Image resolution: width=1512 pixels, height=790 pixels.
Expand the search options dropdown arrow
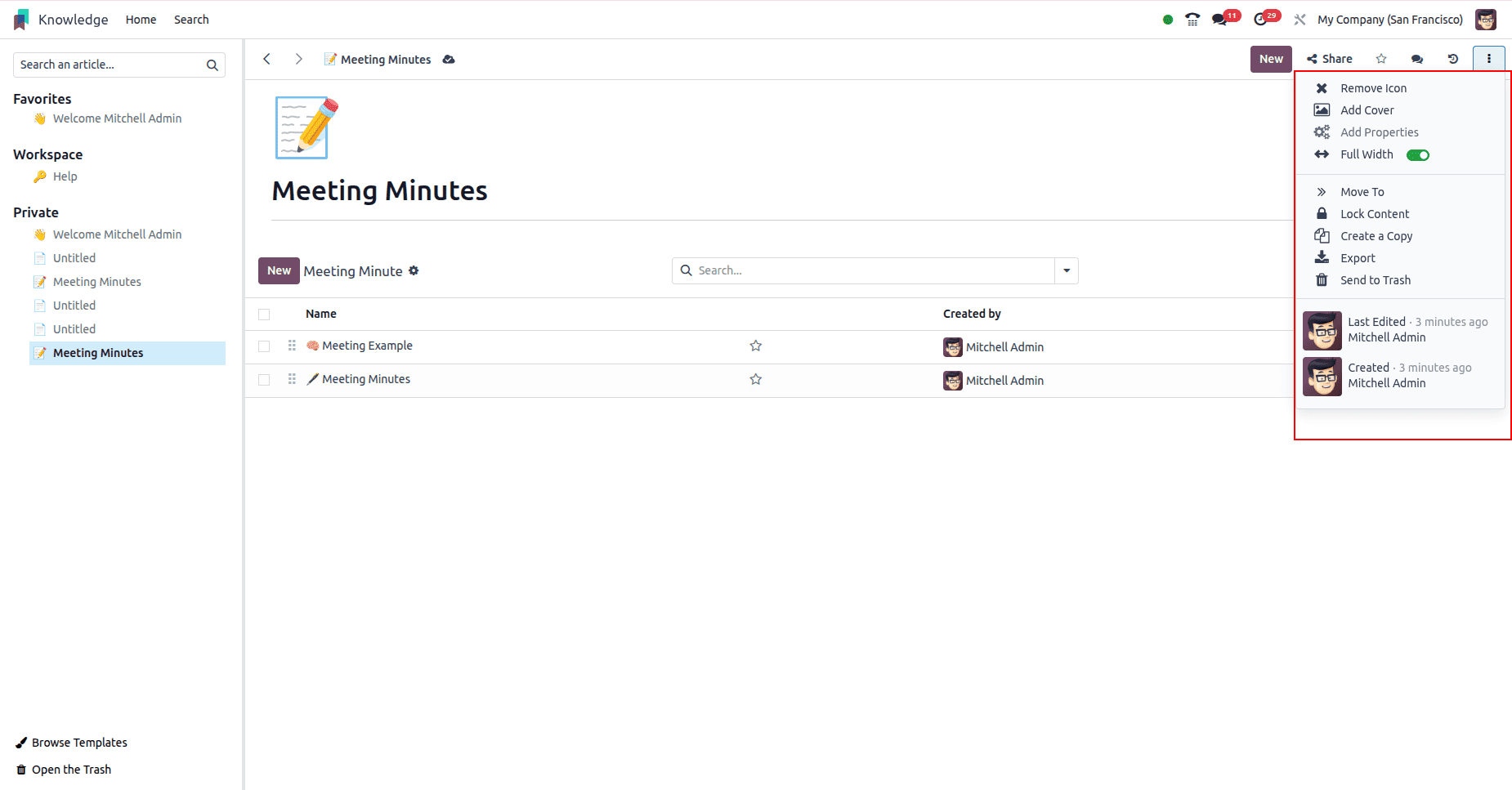[x=1067, y=271]
